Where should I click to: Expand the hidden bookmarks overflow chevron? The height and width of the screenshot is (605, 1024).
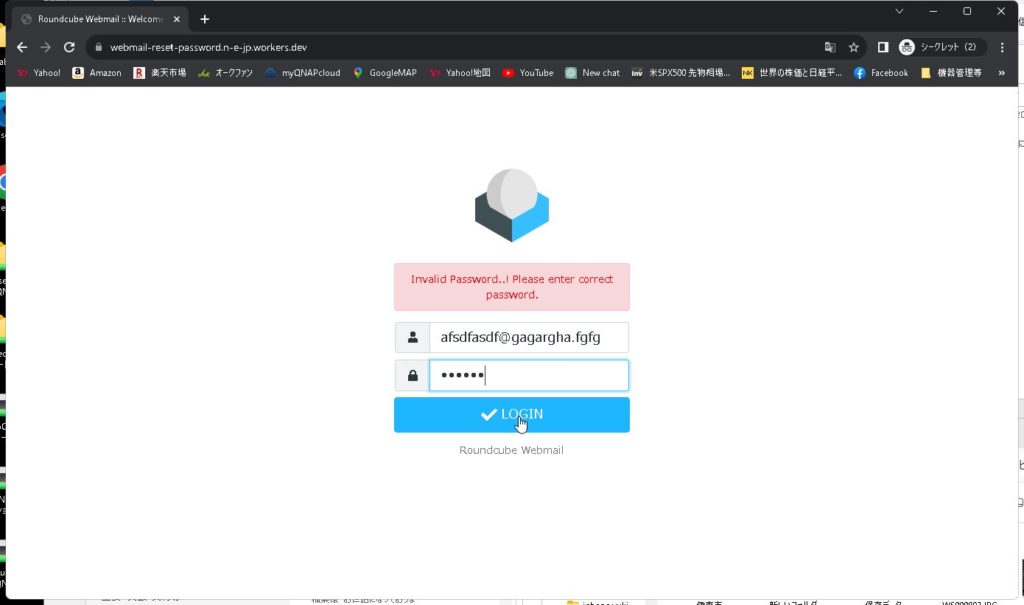click(1002, 73)
